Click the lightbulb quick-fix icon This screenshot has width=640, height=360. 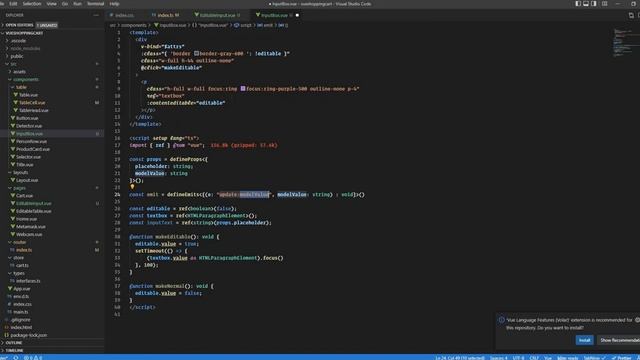(x=132, y=187)
